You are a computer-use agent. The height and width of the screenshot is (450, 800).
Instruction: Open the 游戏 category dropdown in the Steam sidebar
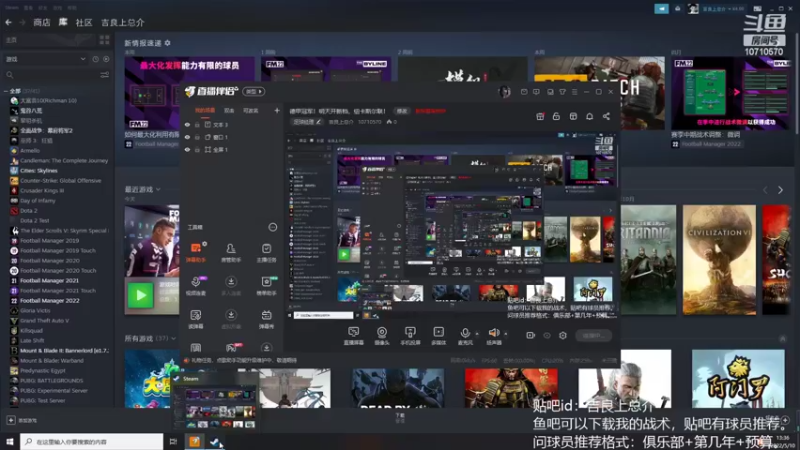(46, 59)
